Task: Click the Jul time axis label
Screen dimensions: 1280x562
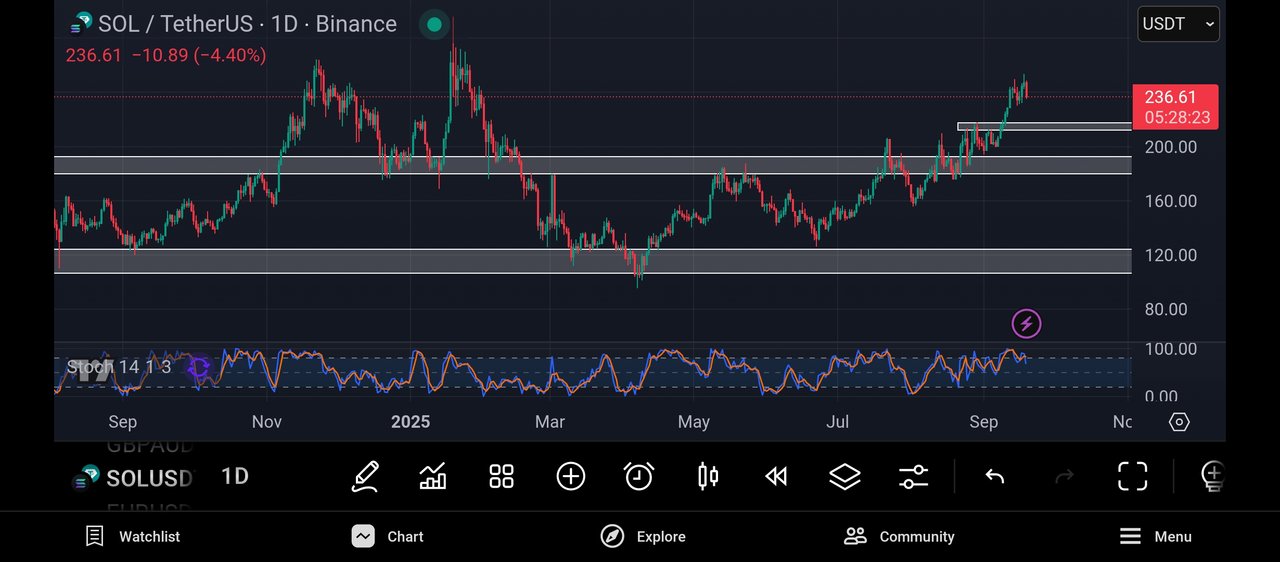Action: pos(838,422)
